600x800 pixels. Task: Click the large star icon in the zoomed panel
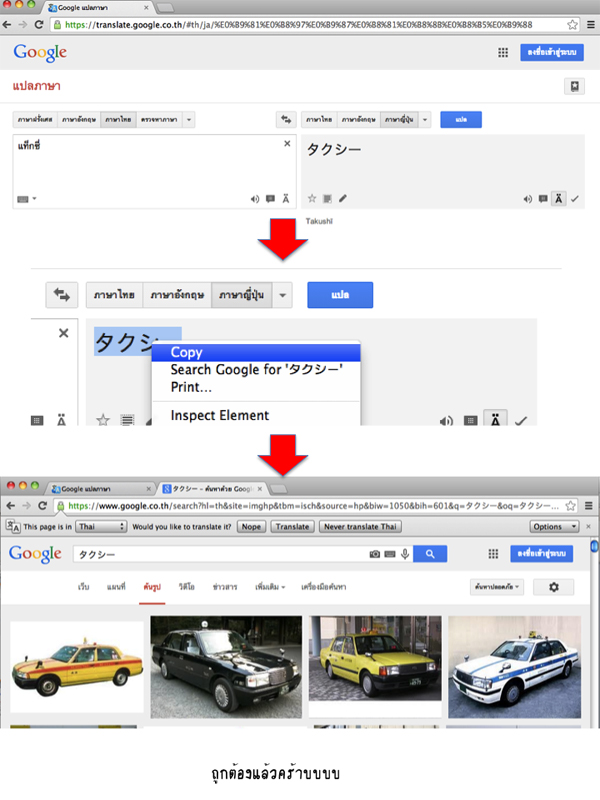(103, 419)
